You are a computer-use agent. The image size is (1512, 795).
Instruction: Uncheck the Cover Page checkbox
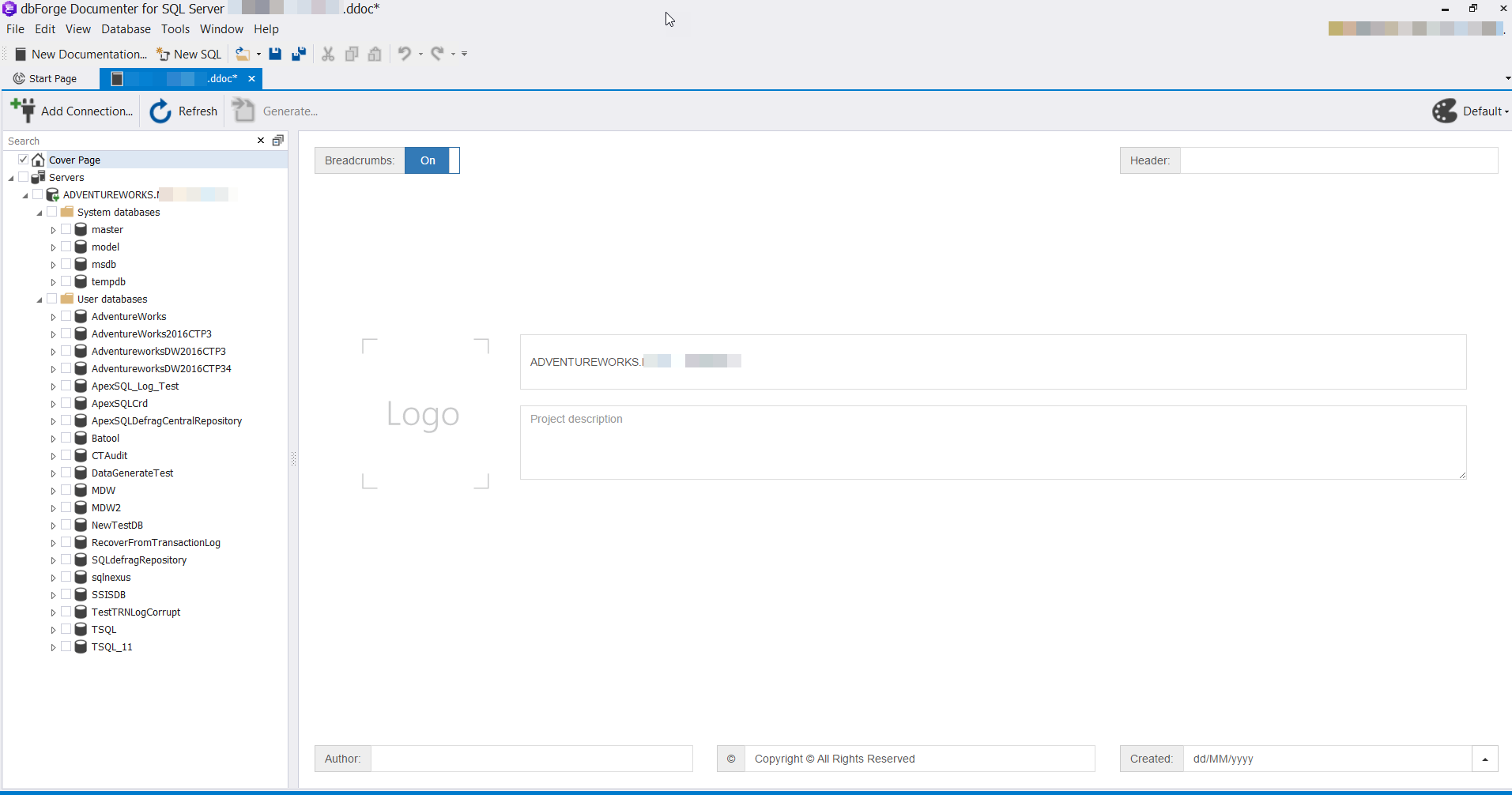click(24, 160)
